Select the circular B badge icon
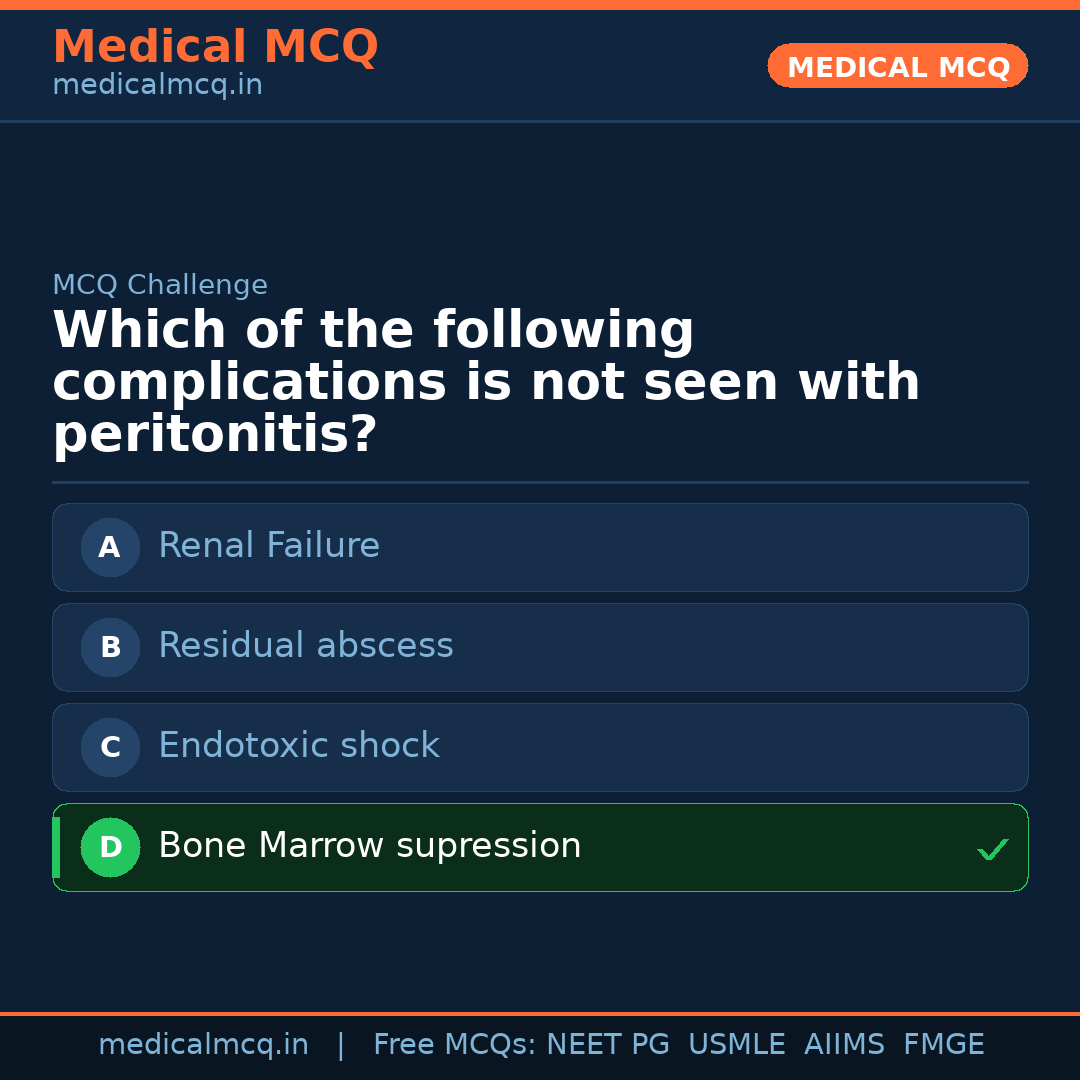1080x1080 pixels. [x=110, y=647]
